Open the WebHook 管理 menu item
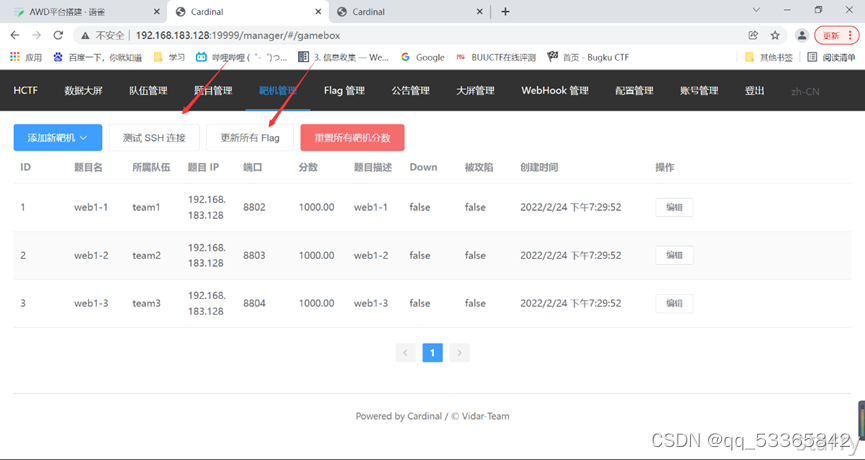 pos(555,90)
